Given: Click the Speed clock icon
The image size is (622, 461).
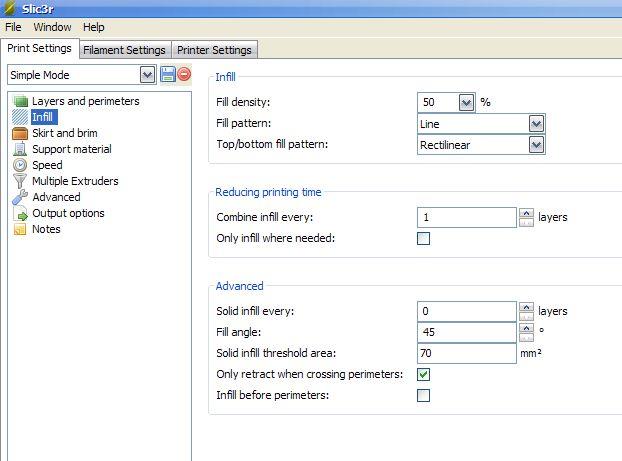Looking at the screenshot, I should (20, 165).
